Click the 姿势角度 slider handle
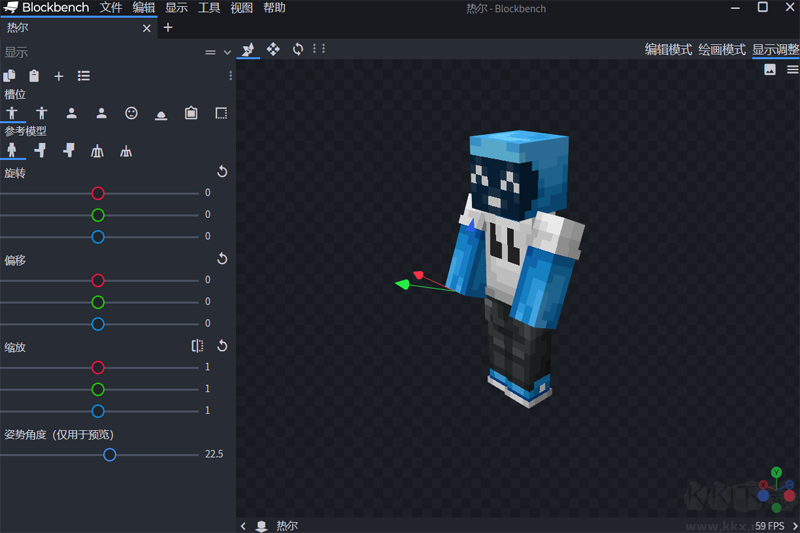Screen dimensions: 800x533 click(110, 454)
